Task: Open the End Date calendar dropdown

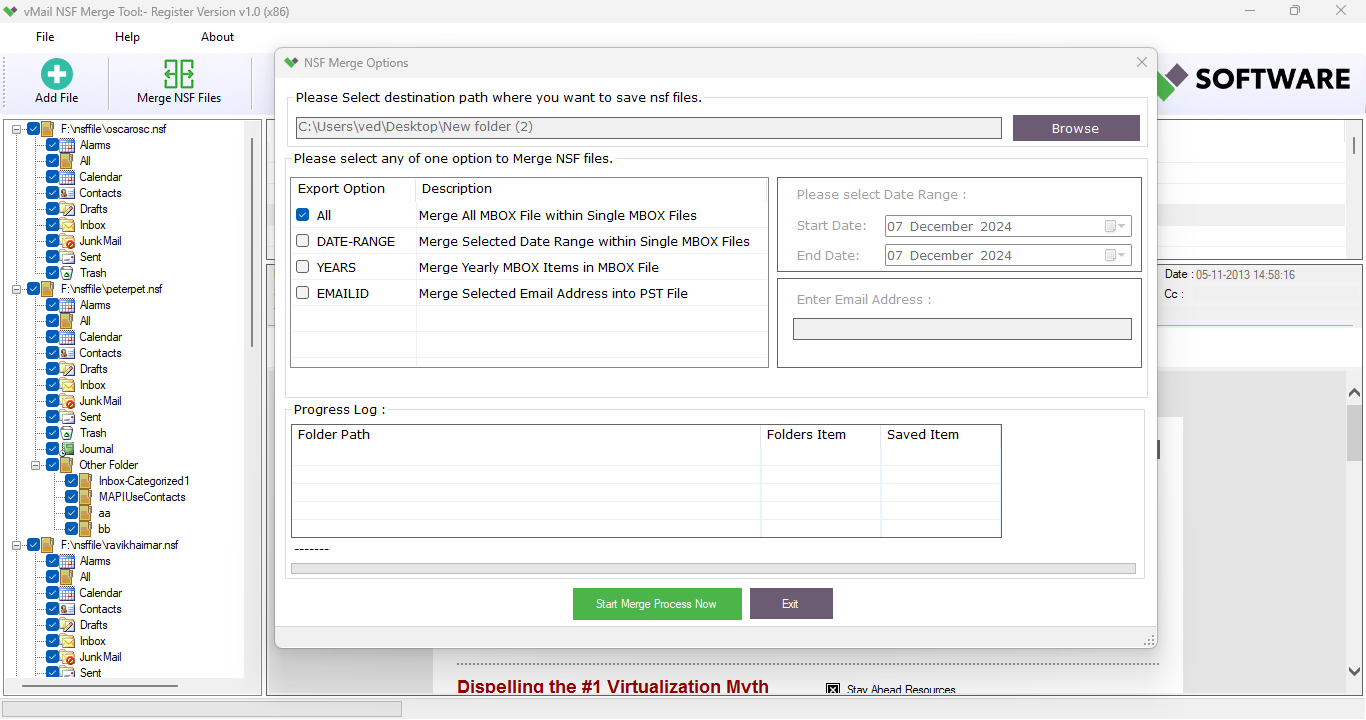Action: (1116, 255)
